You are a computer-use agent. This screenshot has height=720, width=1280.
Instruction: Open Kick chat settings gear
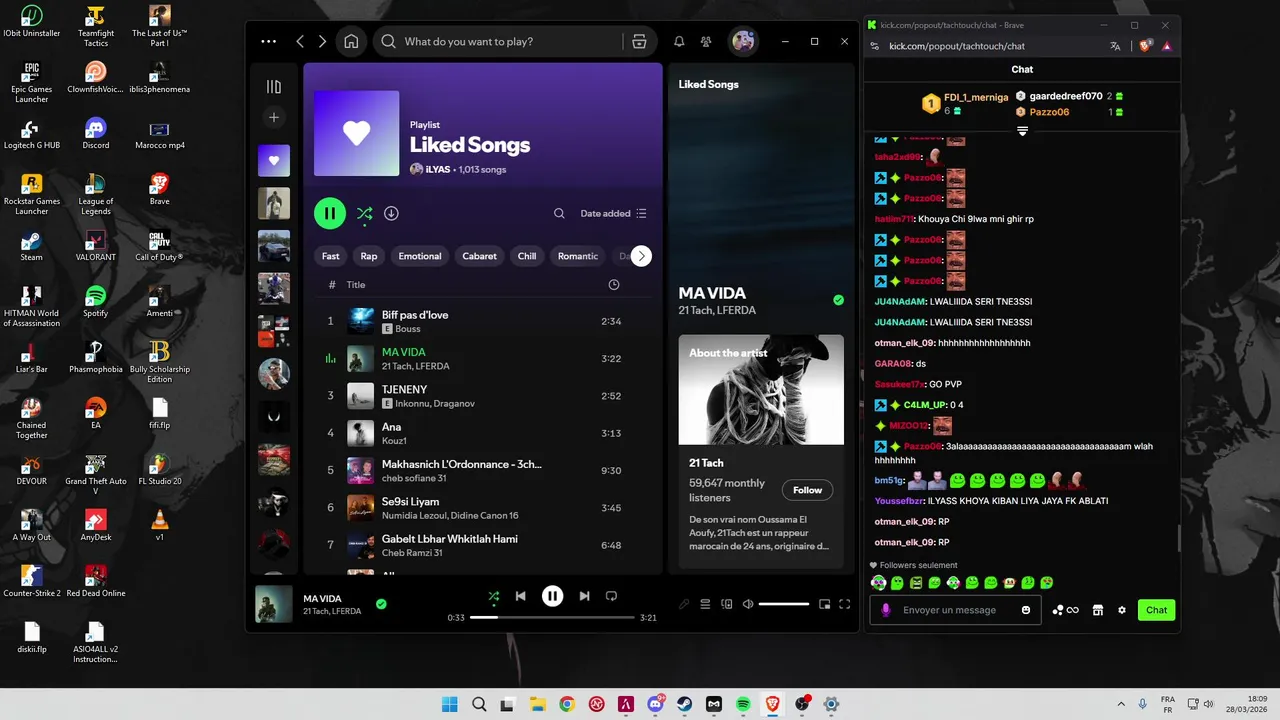1121,610
